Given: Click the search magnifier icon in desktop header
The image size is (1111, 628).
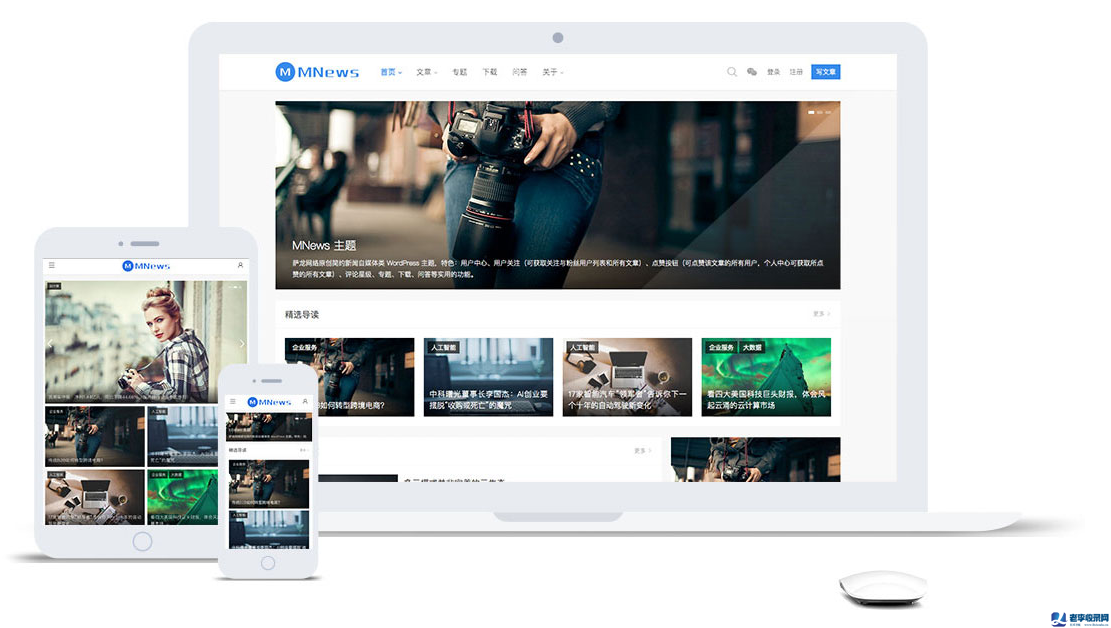Looking at the screenshot, I should pyautogui.click(x=731, y=72).
